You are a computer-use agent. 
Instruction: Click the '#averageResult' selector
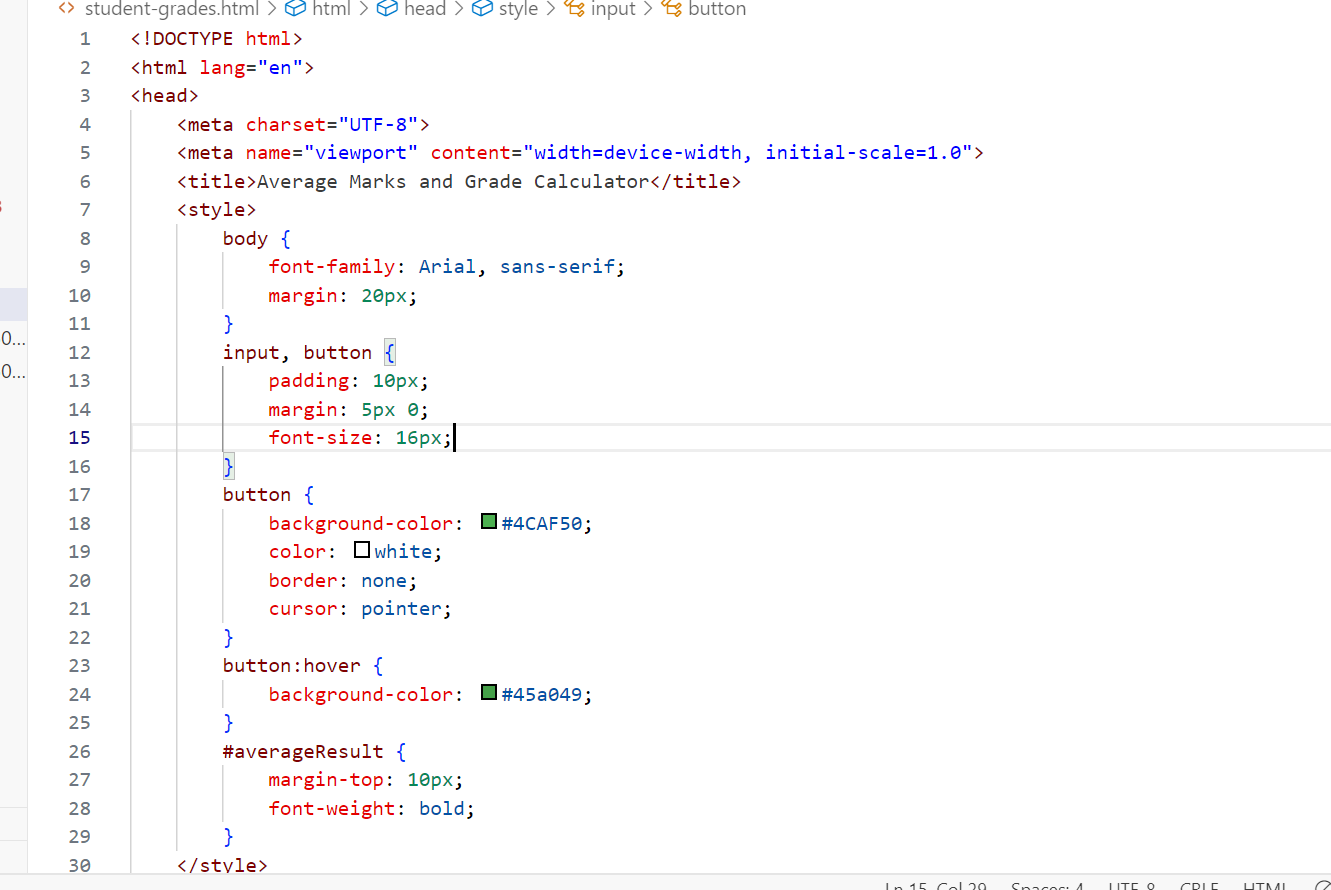(x=303, y=751)
